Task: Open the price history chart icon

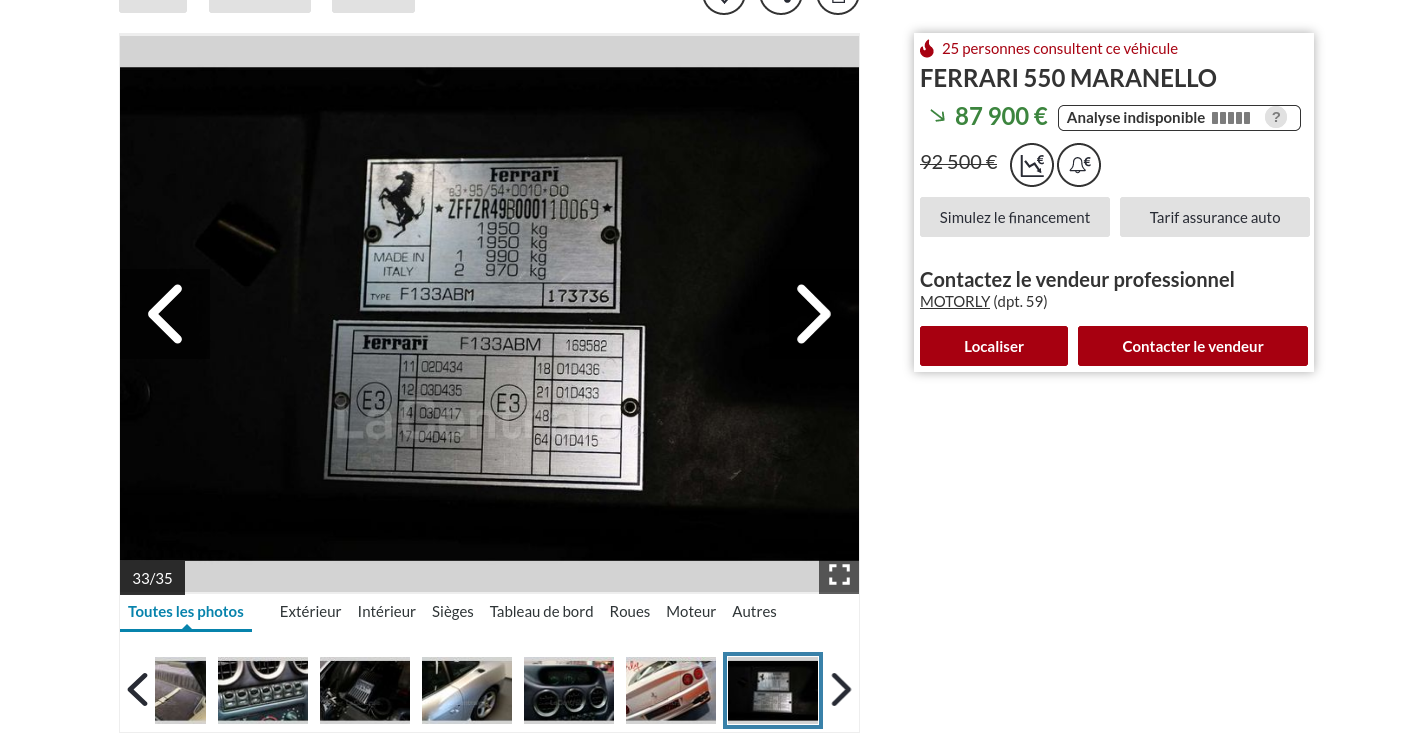Action: coord(1032,164)
